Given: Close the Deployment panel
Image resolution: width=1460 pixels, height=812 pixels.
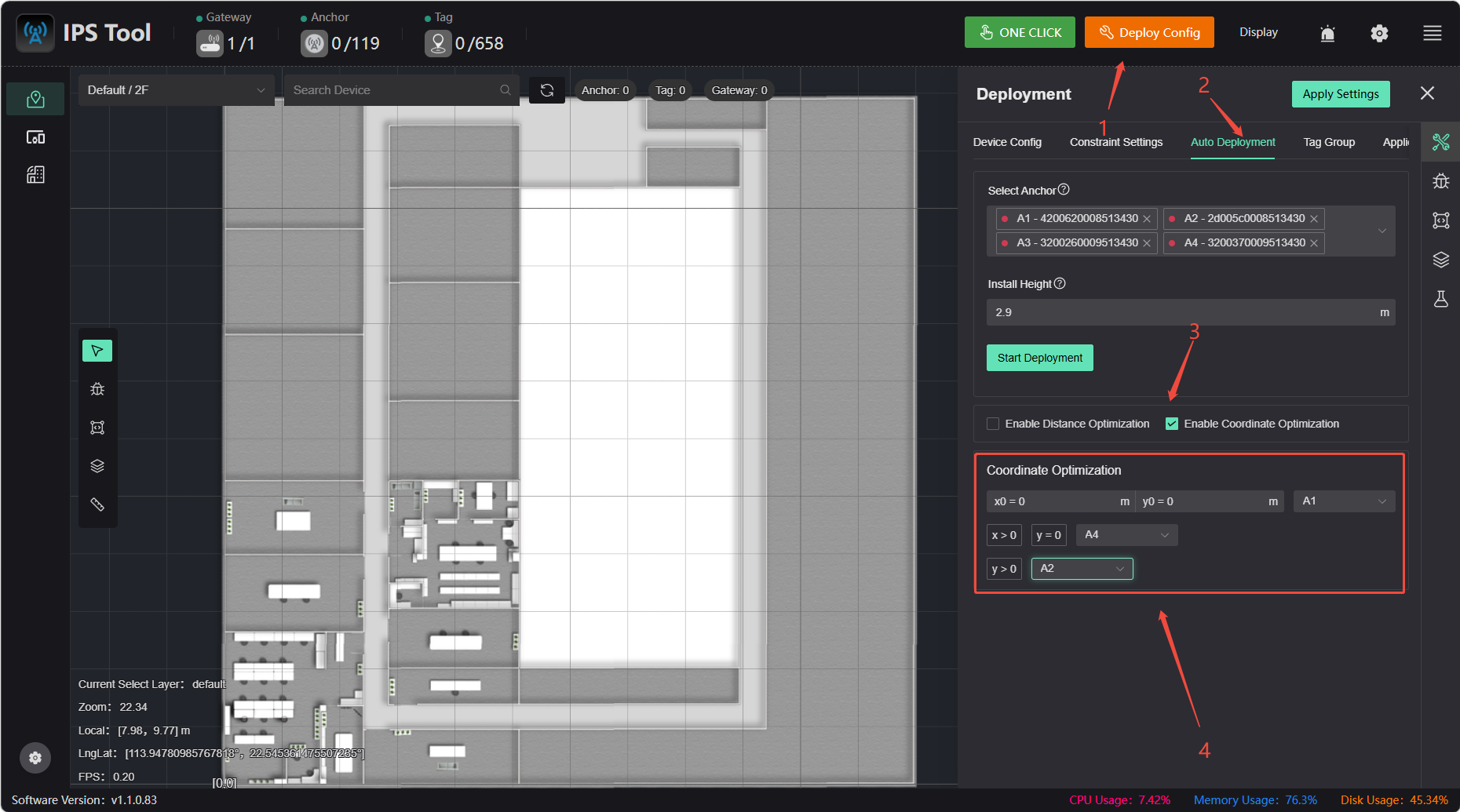Looking at the screenshot, I should tap(1427, 93).
